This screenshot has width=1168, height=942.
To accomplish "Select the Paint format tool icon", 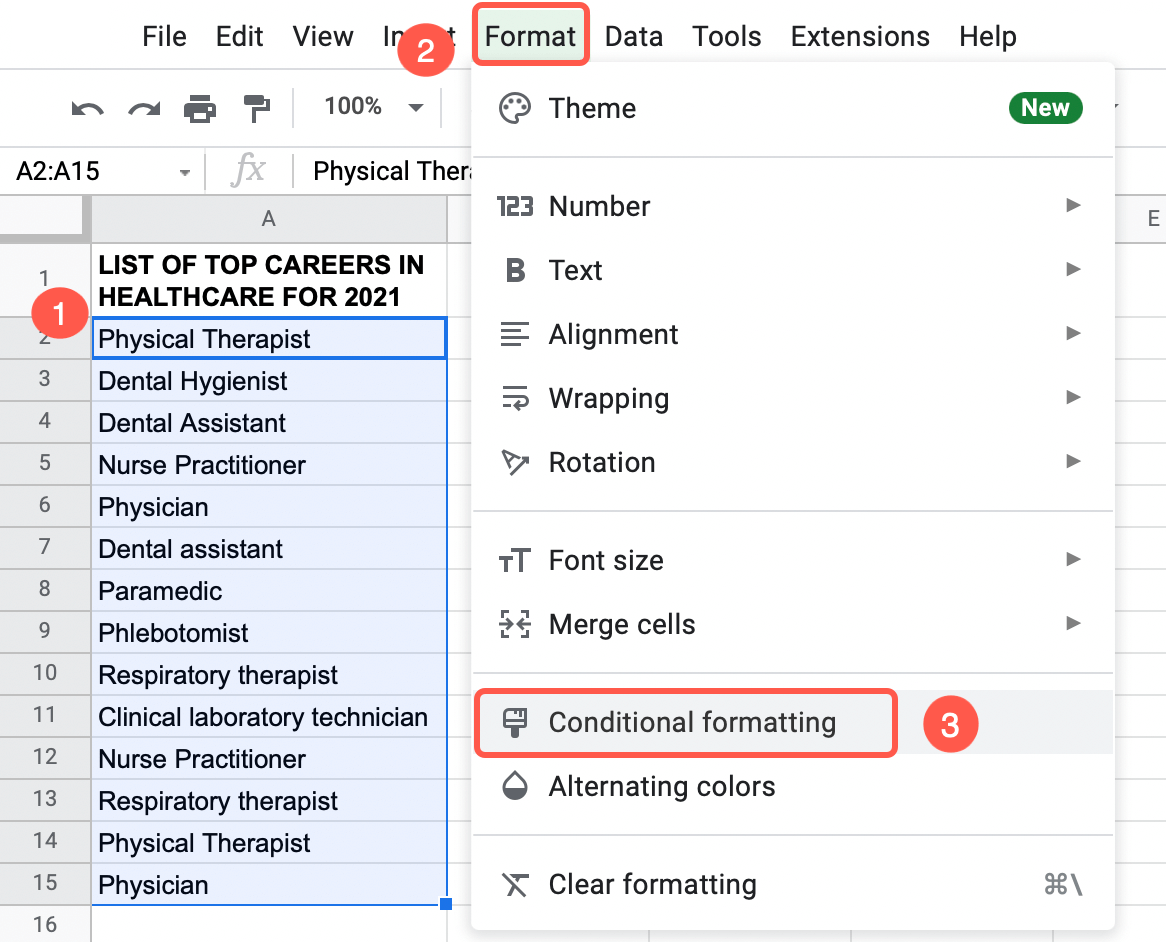I will point(256,107).
